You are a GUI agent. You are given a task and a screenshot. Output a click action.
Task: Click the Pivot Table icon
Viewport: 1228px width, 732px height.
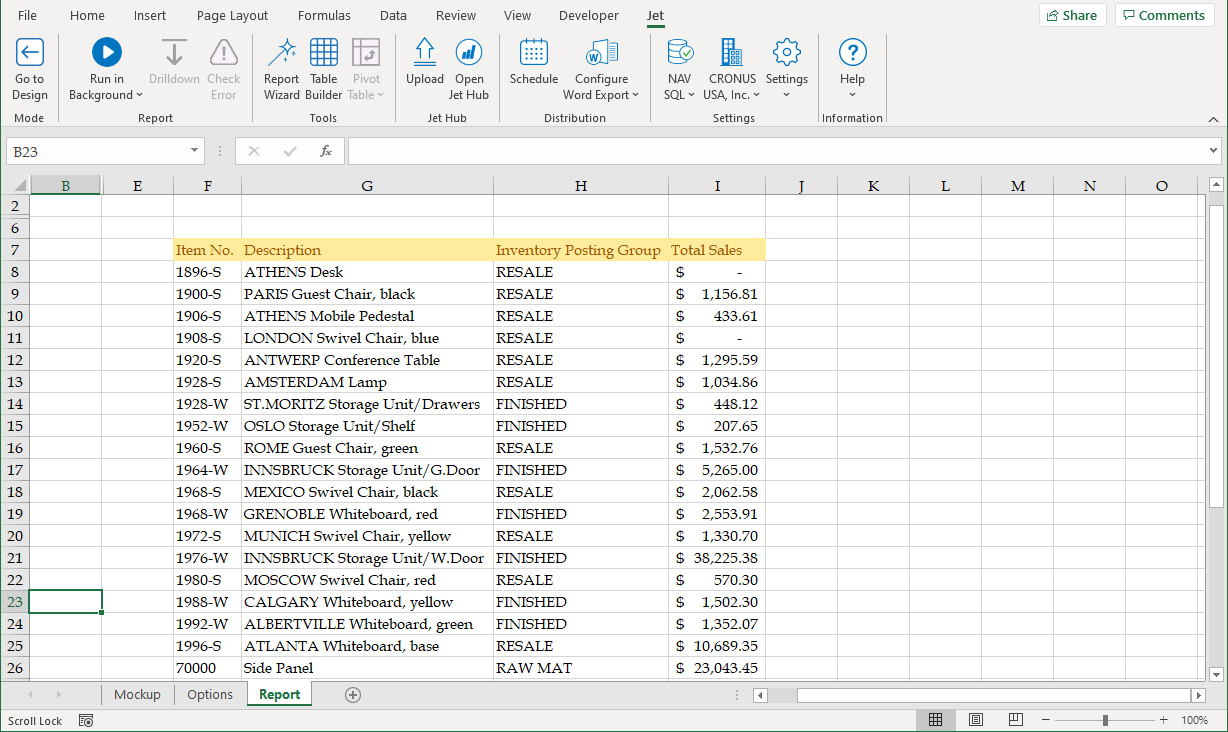click(366, 52)
